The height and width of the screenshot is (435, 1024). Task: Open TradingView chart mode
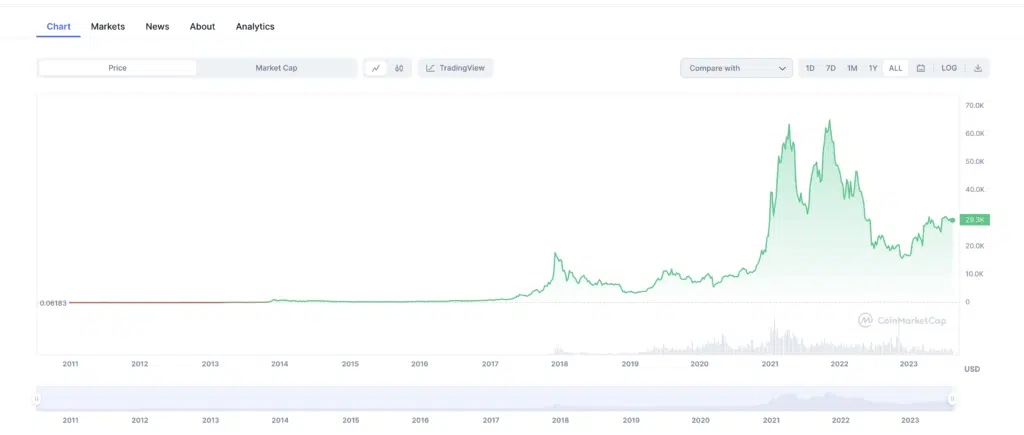(x=456, y=68)
